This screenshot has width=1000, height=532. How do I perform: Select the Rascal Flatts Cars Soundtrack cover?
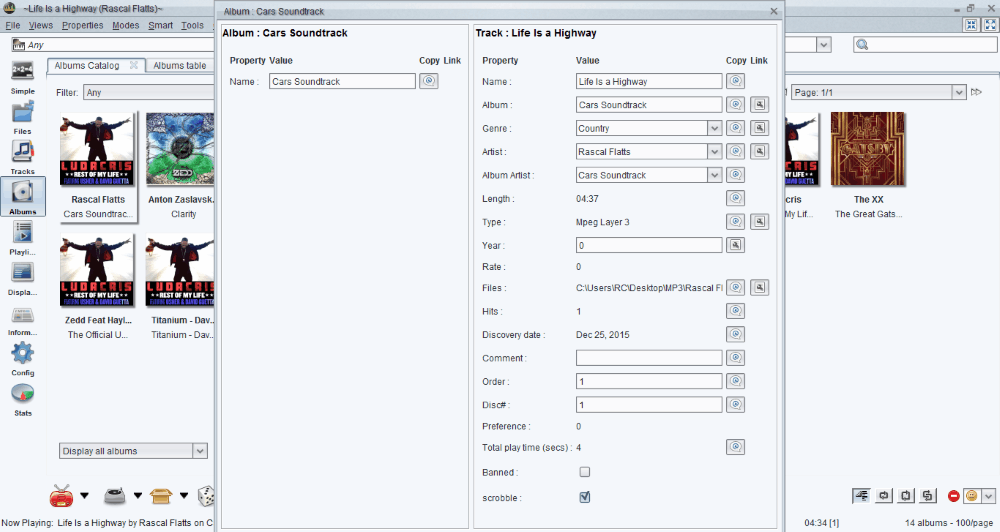(x=98, y=149)
